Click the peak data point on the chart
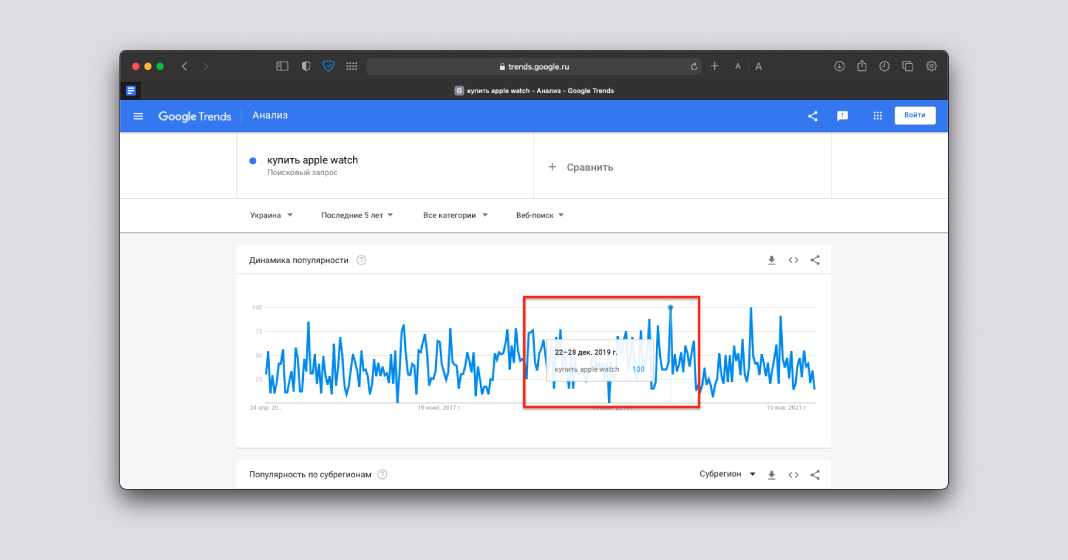 coord(670,307)
